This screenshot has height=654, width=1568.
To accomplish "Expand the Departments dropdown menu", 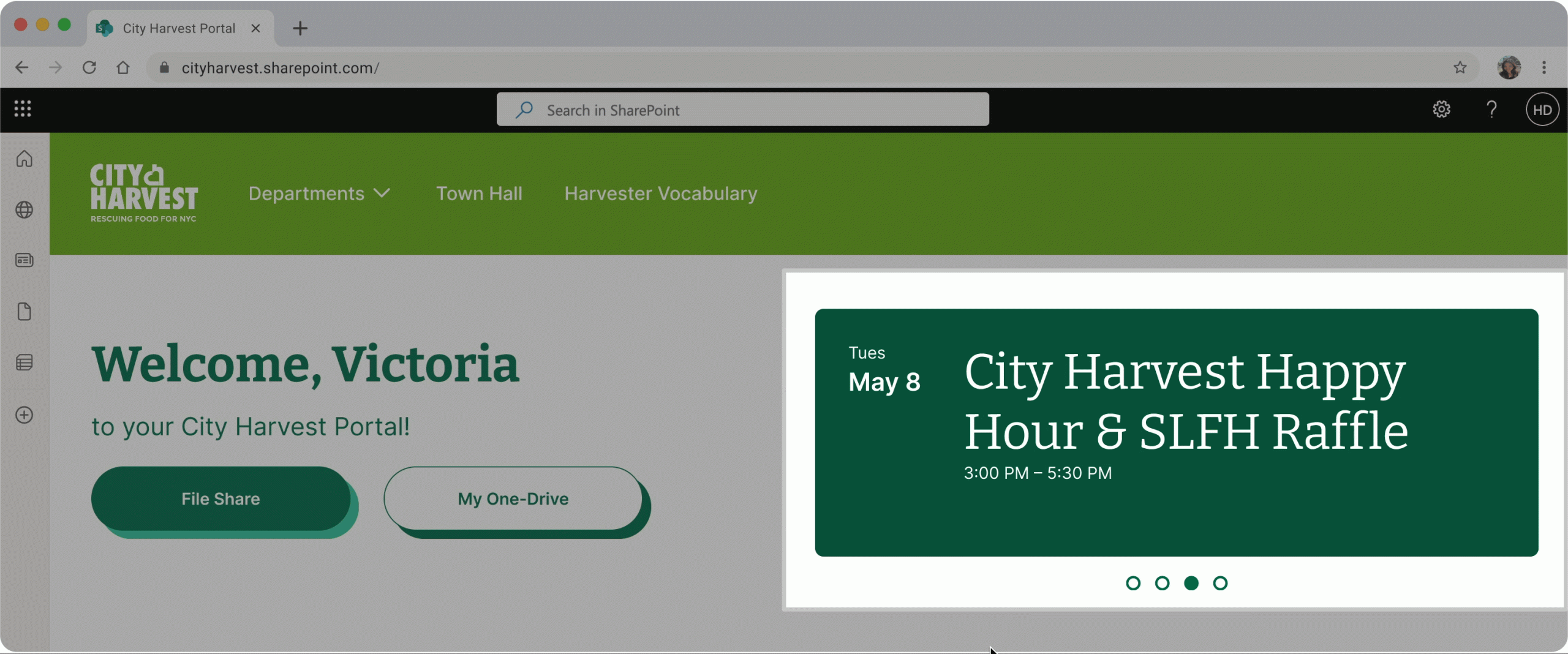I will [319, 194].
